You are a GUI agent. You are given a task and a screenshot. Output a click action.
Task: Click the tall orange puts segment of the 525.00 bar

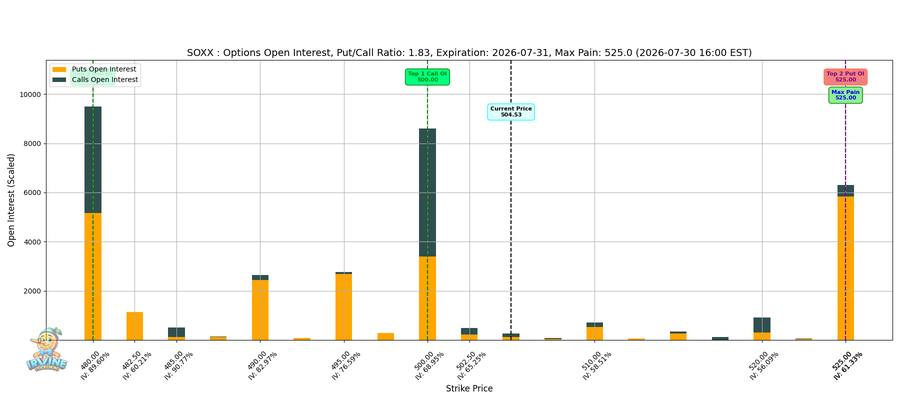845,268
